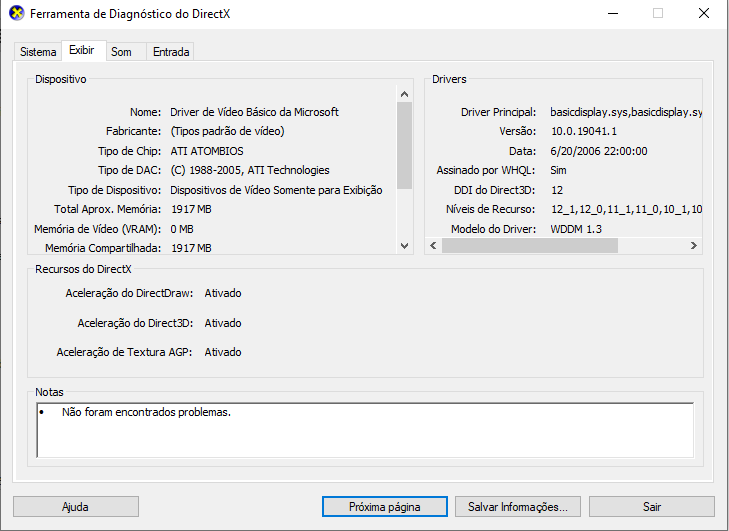
Task: Click 'Dispositivos de Vídeo Somente para Exibição'
Action: pos(276,190)
